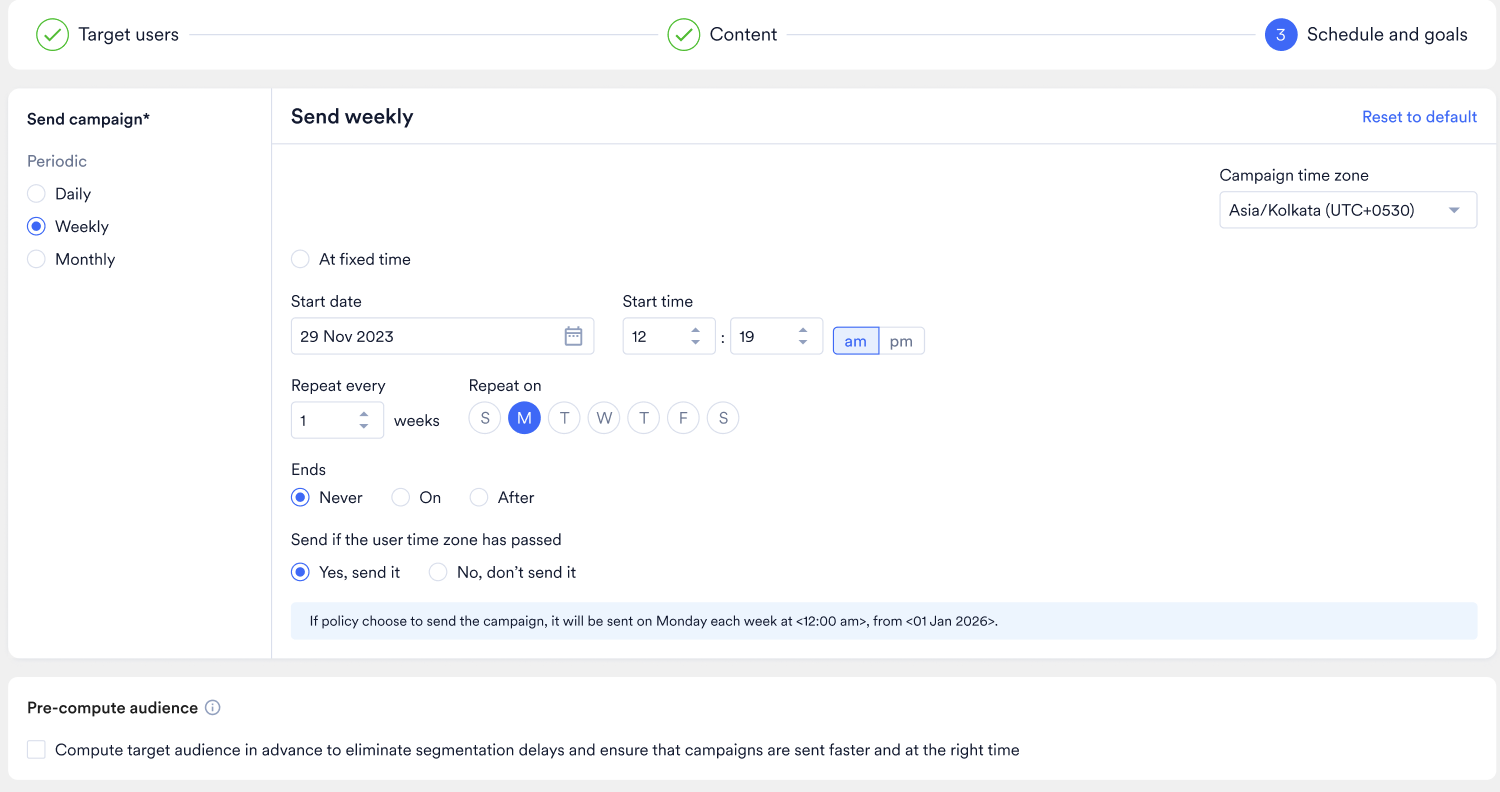Go to the Content step
This screenshot has height=792, width=1500.
743,35
